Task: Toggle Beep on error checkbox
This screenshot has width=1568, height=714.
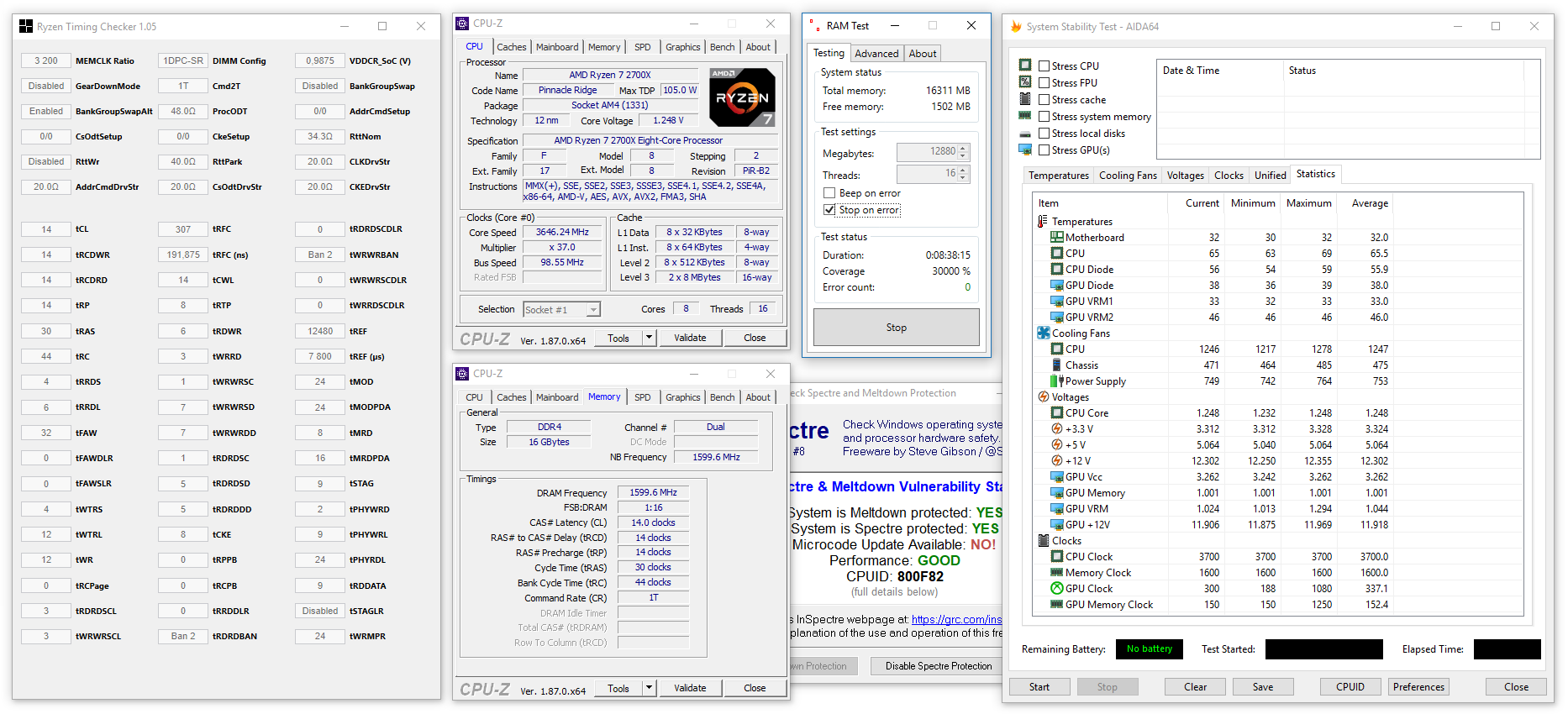Action: click(829, 193)
